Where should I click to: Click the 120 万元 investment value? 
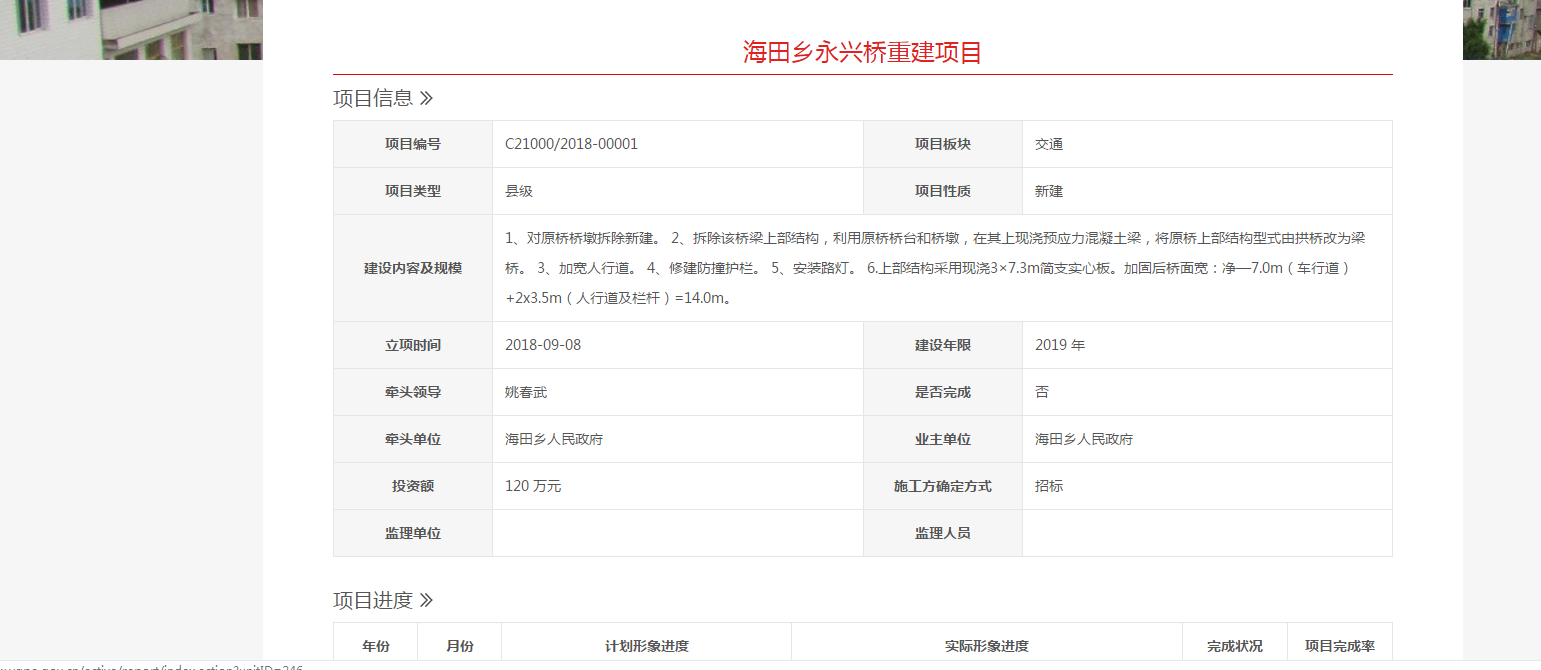[x=533, y=486]
